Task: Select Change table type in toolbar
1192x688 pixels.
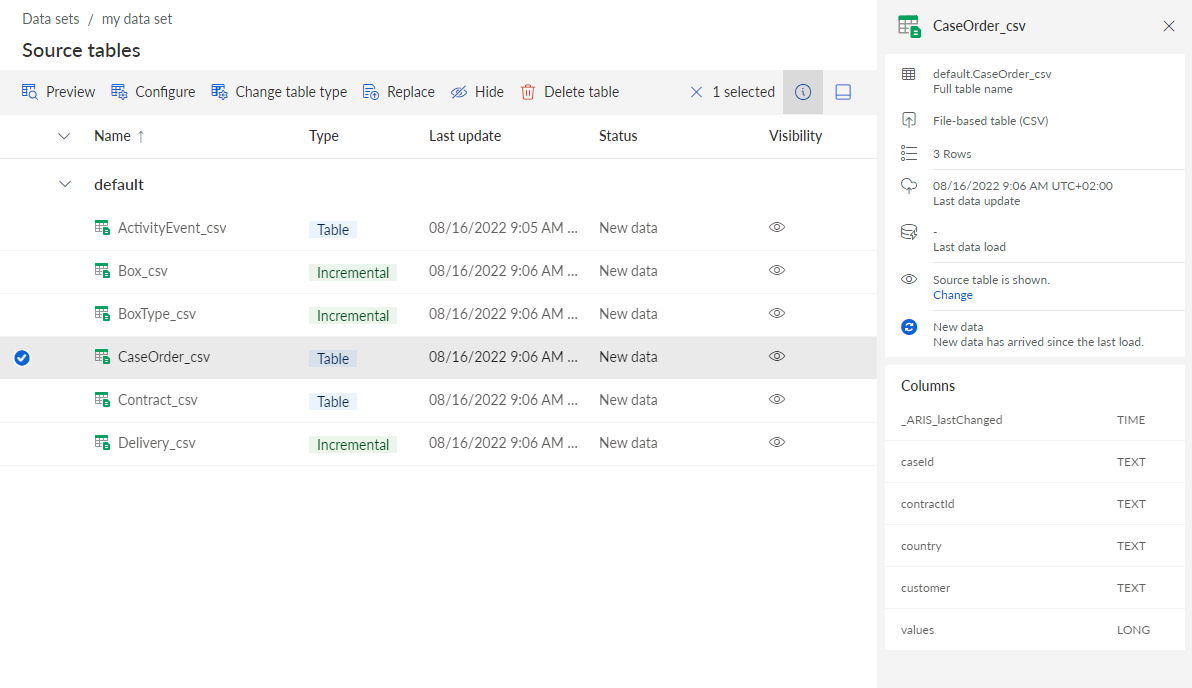Action: [x=279, y=92]
